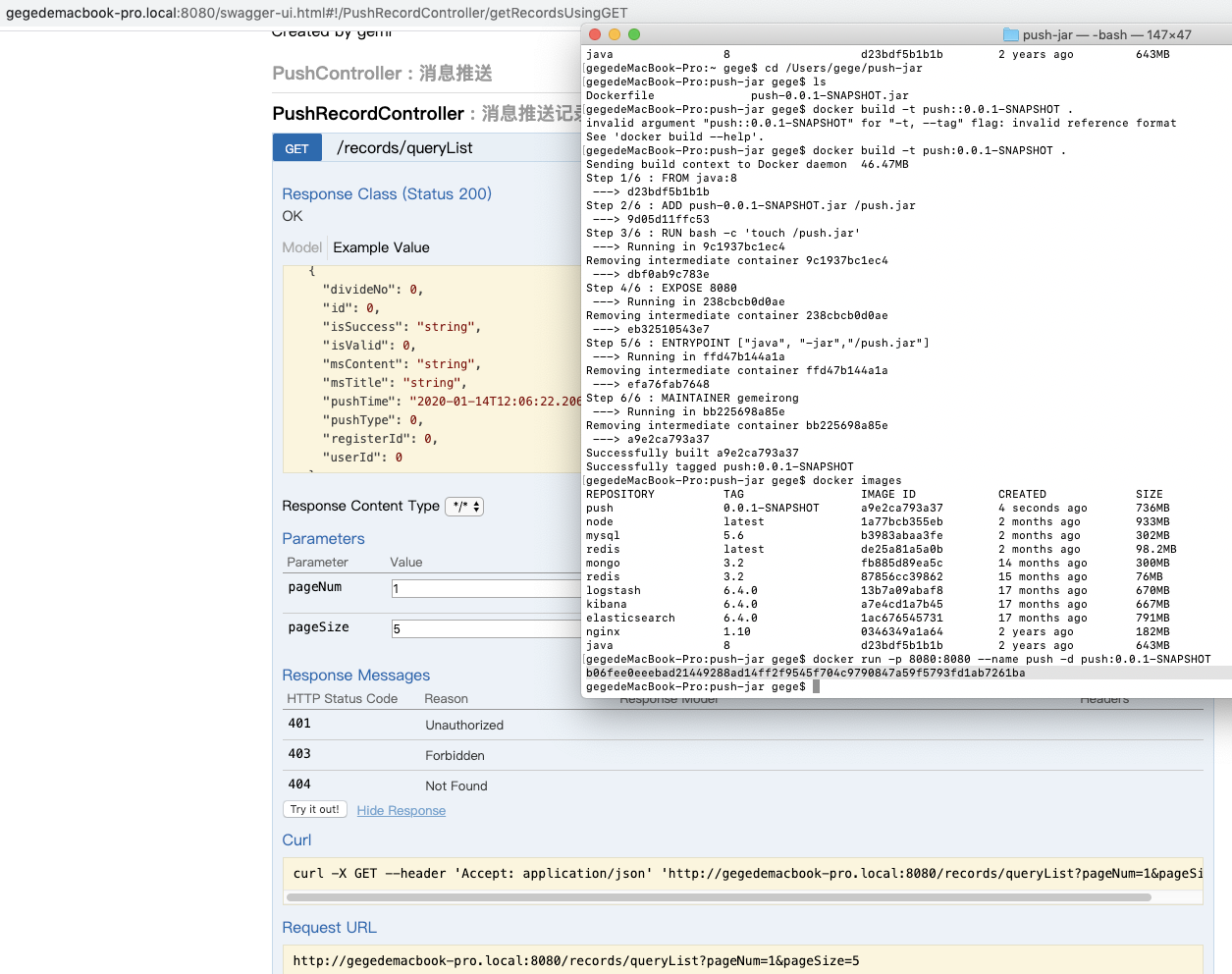Click the docker run command line in terminal
Viewport: 1232px width, 974px height.
pyautogui.click(x=898, y=659)
